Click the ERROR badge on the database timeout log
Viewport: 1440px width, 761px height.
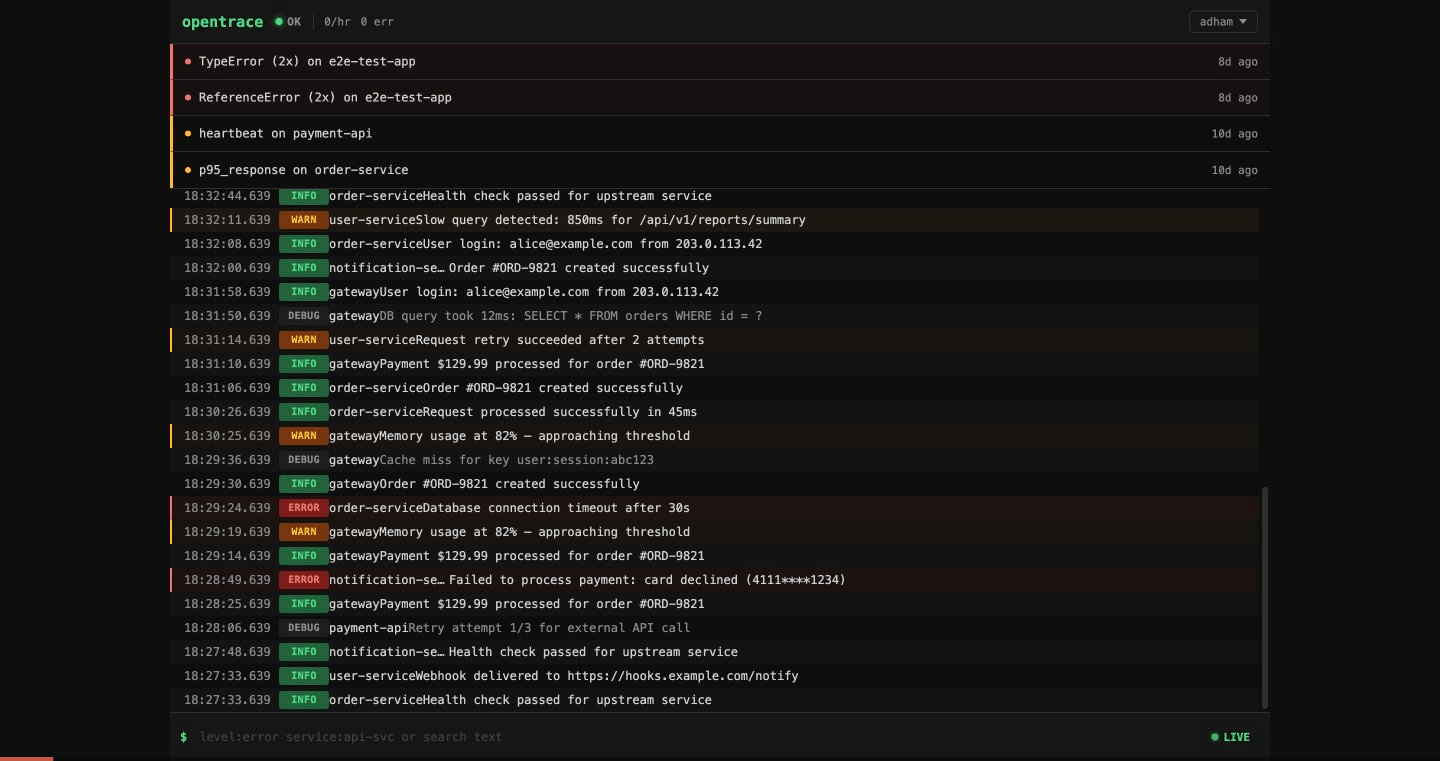[303, 507]
